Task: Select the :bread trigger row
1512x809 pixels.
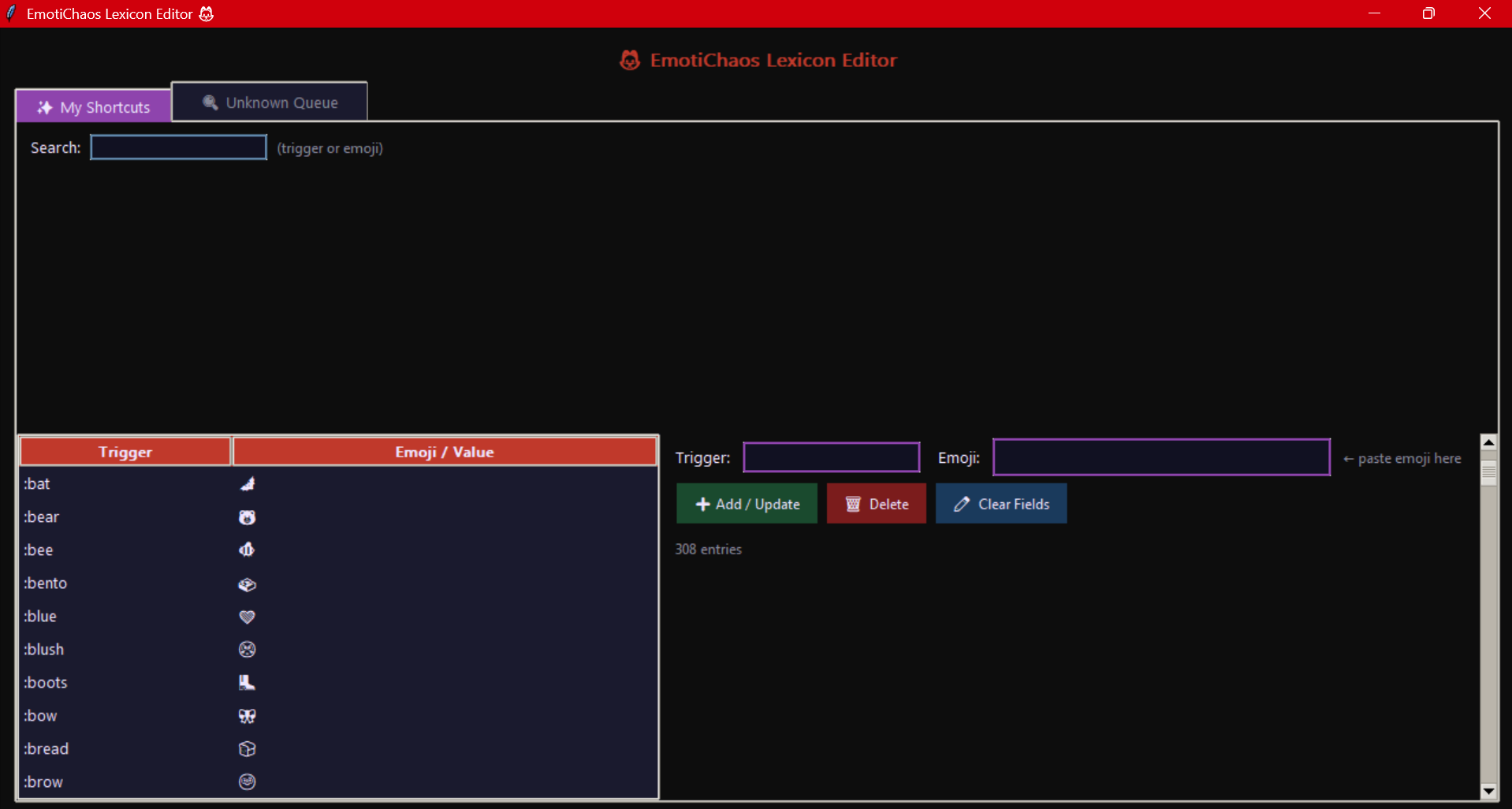Action: point(339,749)
